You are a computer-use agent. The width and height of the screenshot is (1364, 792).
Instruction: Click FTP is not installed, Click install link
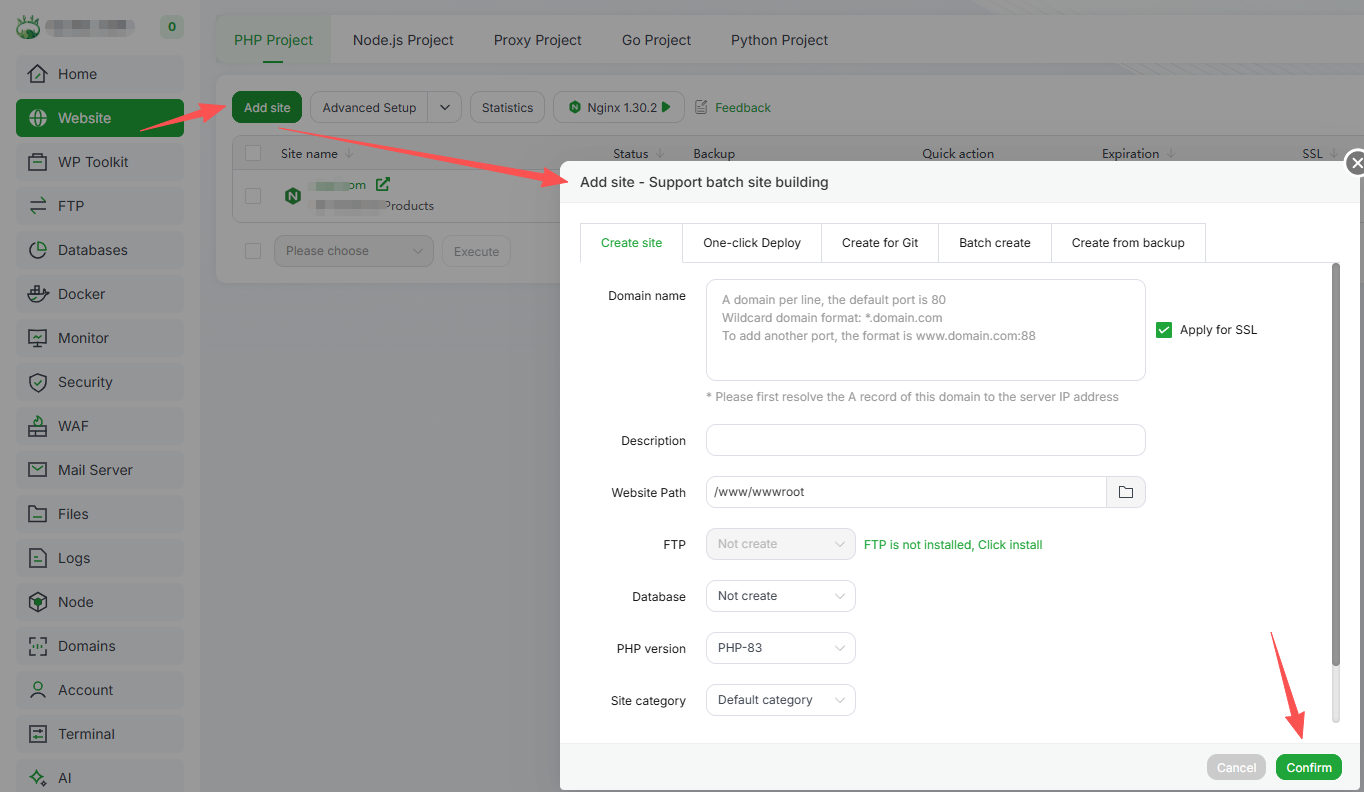click(953, 545)
